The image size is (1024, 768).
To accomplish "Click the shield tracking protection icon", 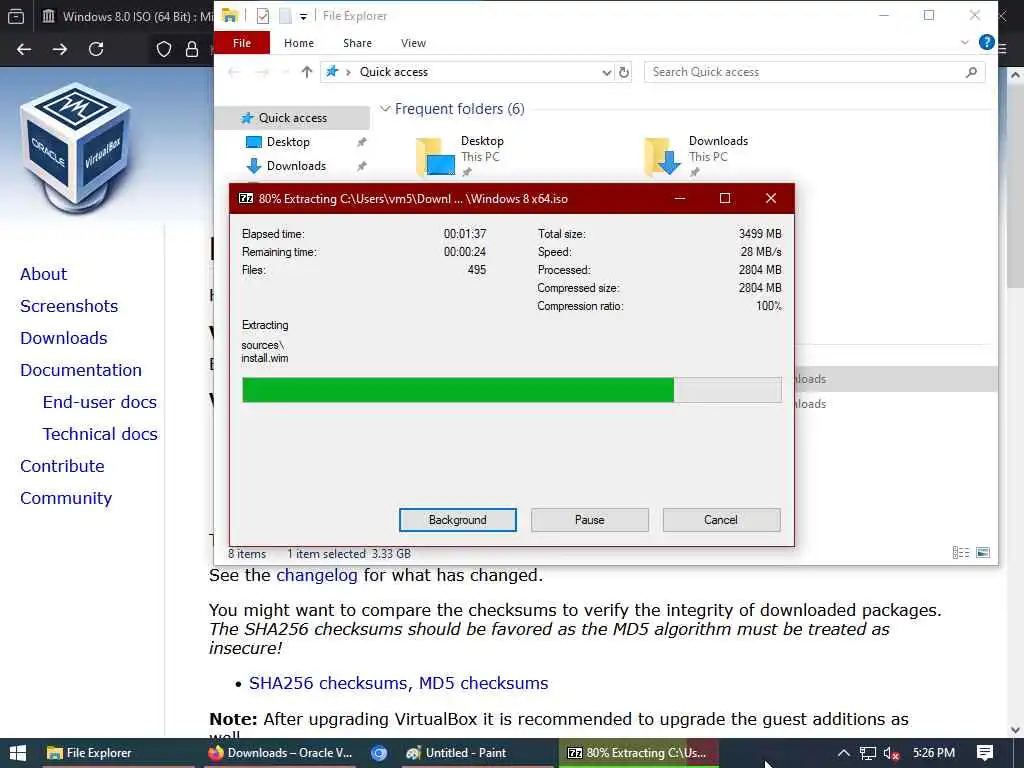I will coord(164,49).
